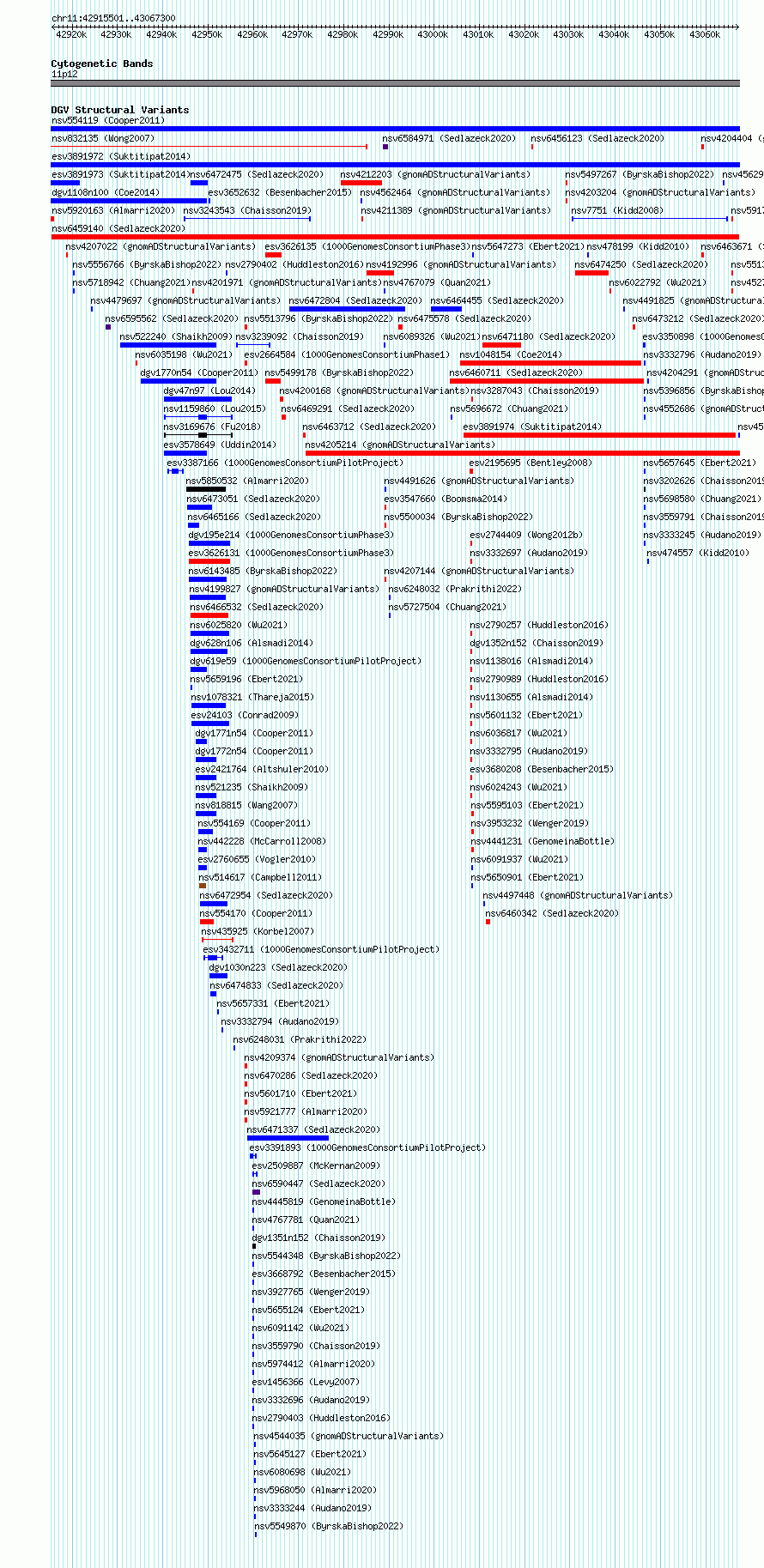Click nsv435925 (Korbel2007) variant

tap(258, 932)
